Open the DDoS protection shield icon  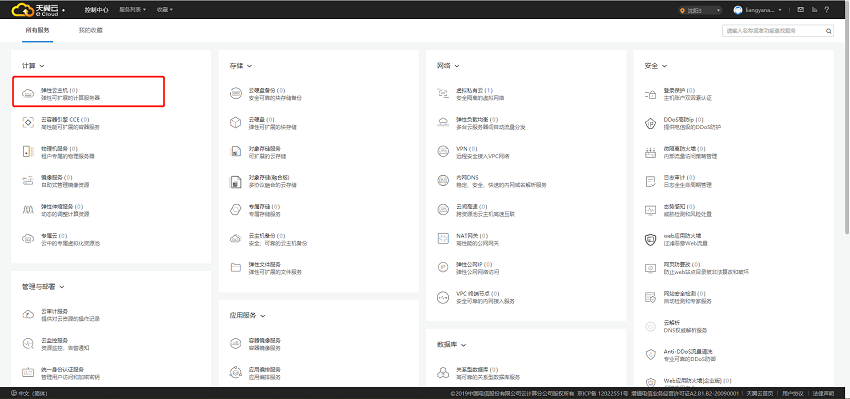click(651, 123)
